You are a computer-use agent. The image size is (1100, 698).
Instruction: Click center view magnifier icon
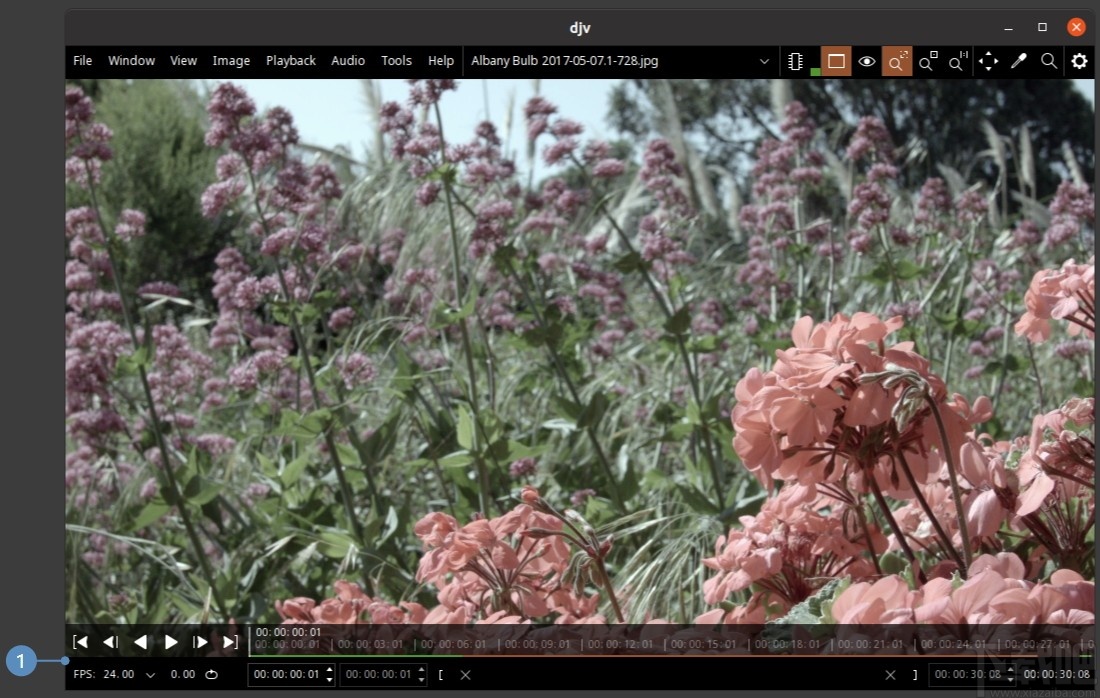(x=927, y=62)
